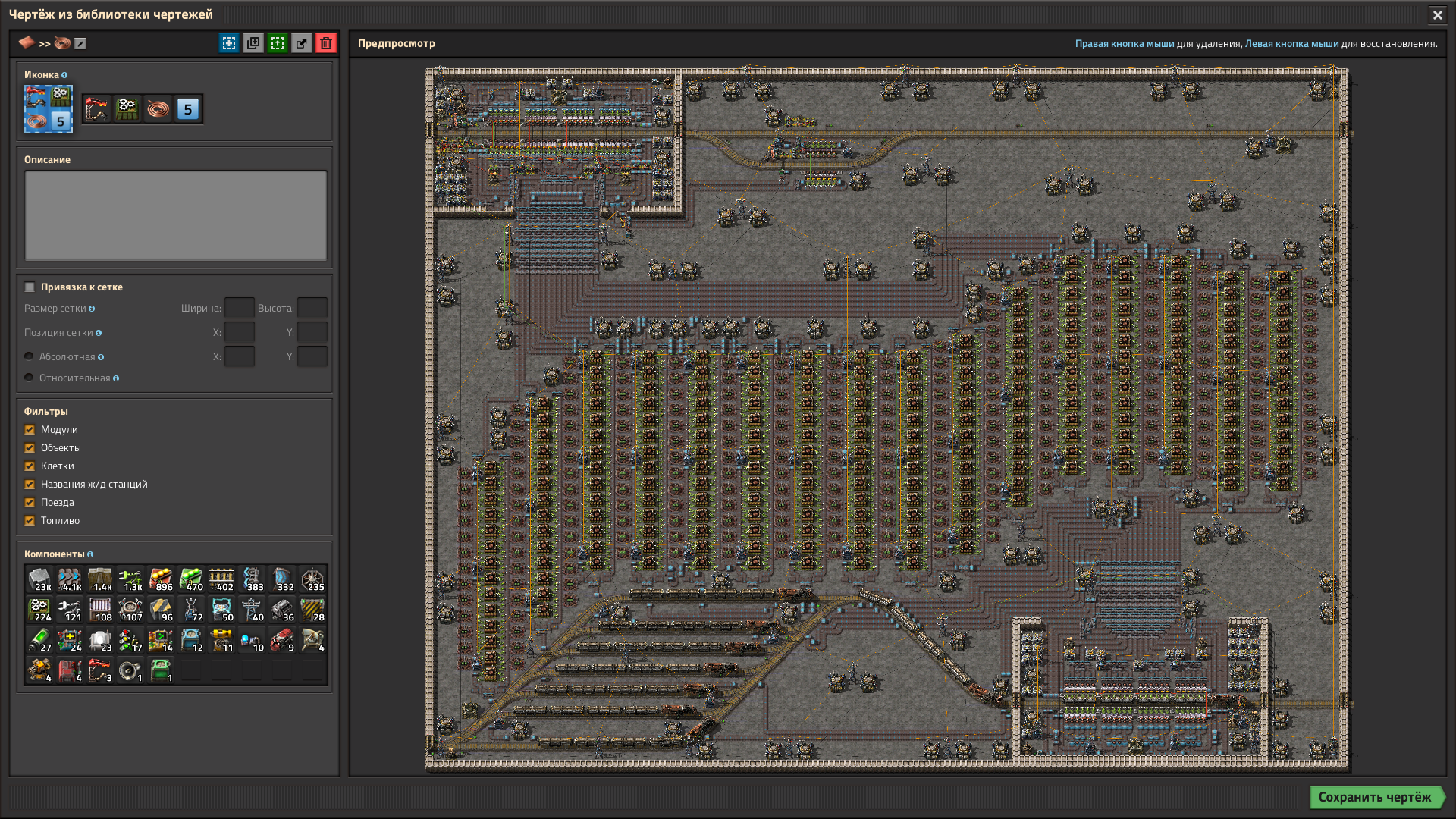Click the gray duplicate blueprint button
This screenshot has width=1456, height=819.
[x=253, y=43]
